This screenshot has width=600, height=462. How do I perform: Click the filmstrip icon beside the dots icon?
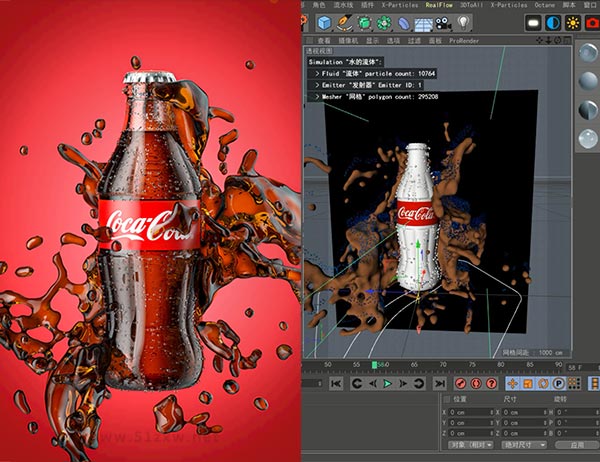point(594,383)
